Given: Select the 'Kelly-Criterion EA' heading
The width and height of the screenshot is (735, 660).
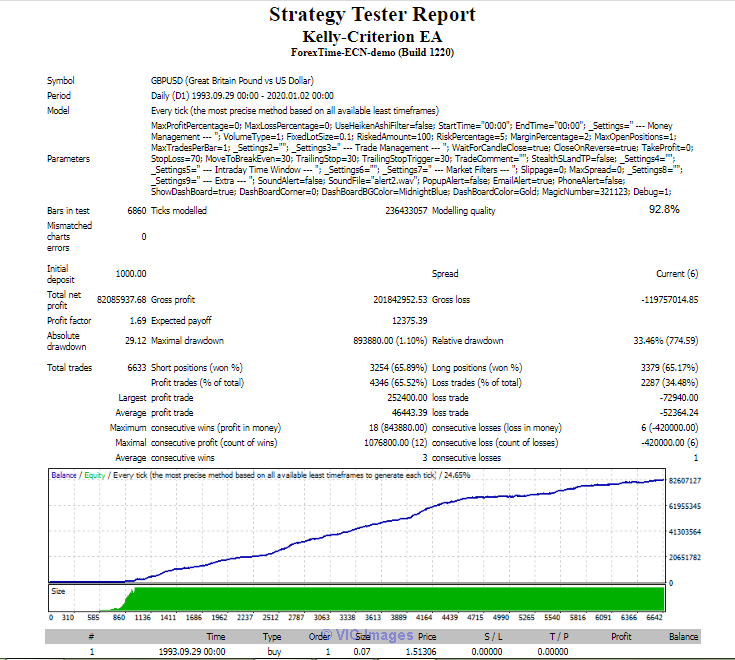Looking at the screenshot, I should coord(372,37).
